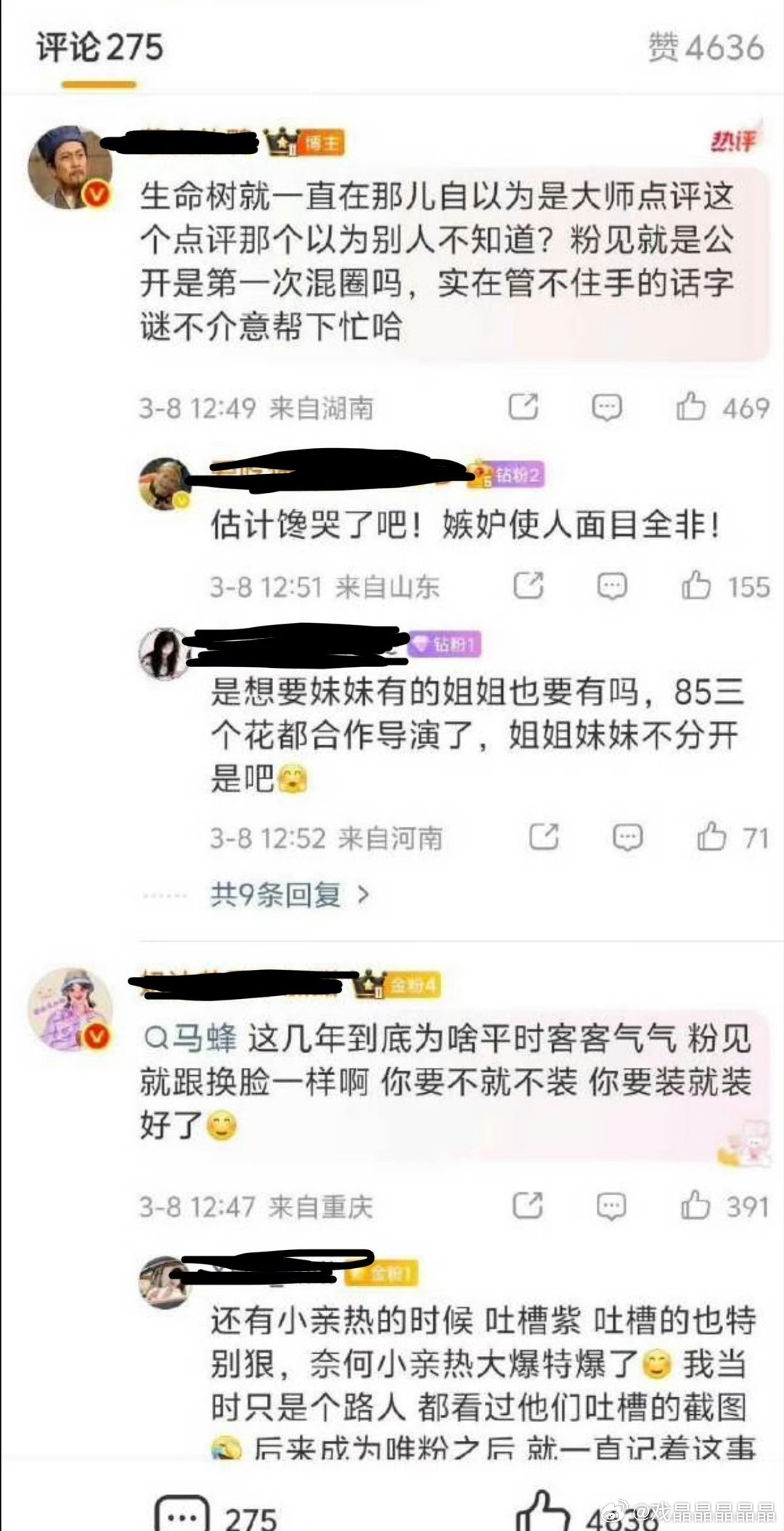Share the 12:47 comment from 重庆
This screenshot has width=784, height=1531.
[528, 1206]
